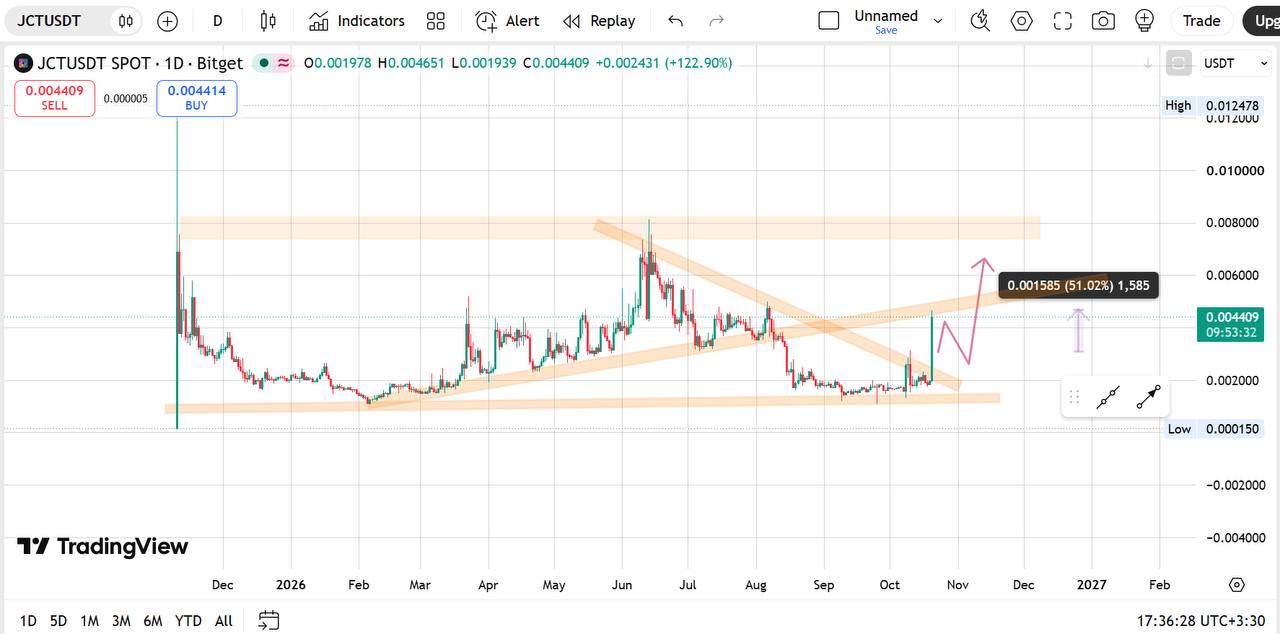Click the 0.006000 price scale label
This screenshot has width=1280, height=634.
(1233, 275)
